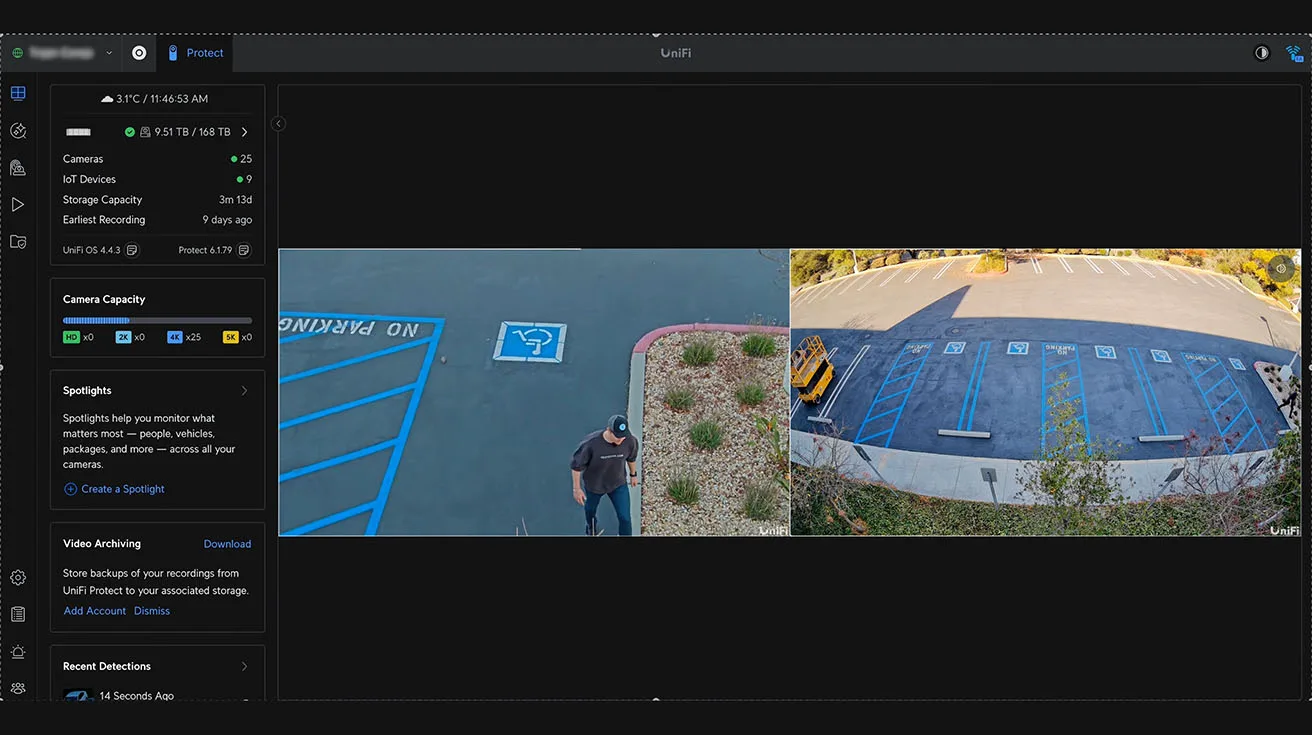Viewport: 1312px width, 735px height.
Task: Open the alarm siren icon in sidebar
Action: click(18, 652)
